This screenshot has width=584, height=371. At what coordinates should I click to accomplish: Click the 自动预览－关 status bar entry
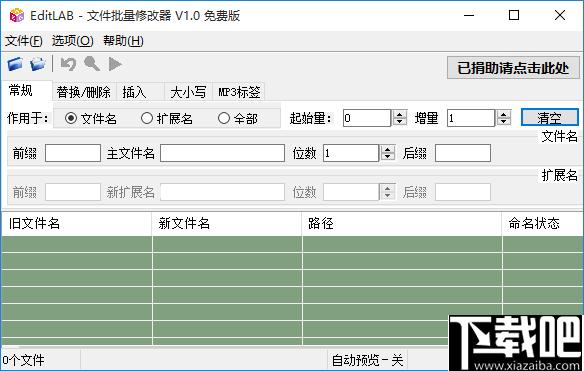367,360
